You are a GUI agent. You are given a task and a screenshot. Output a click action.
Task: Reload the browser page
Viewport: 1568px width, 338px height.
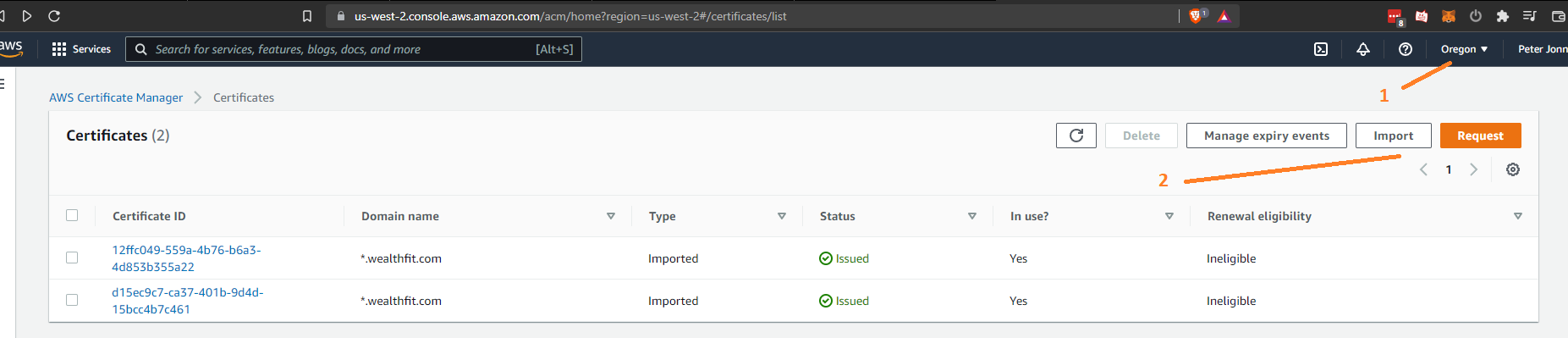tap(54, 16)
